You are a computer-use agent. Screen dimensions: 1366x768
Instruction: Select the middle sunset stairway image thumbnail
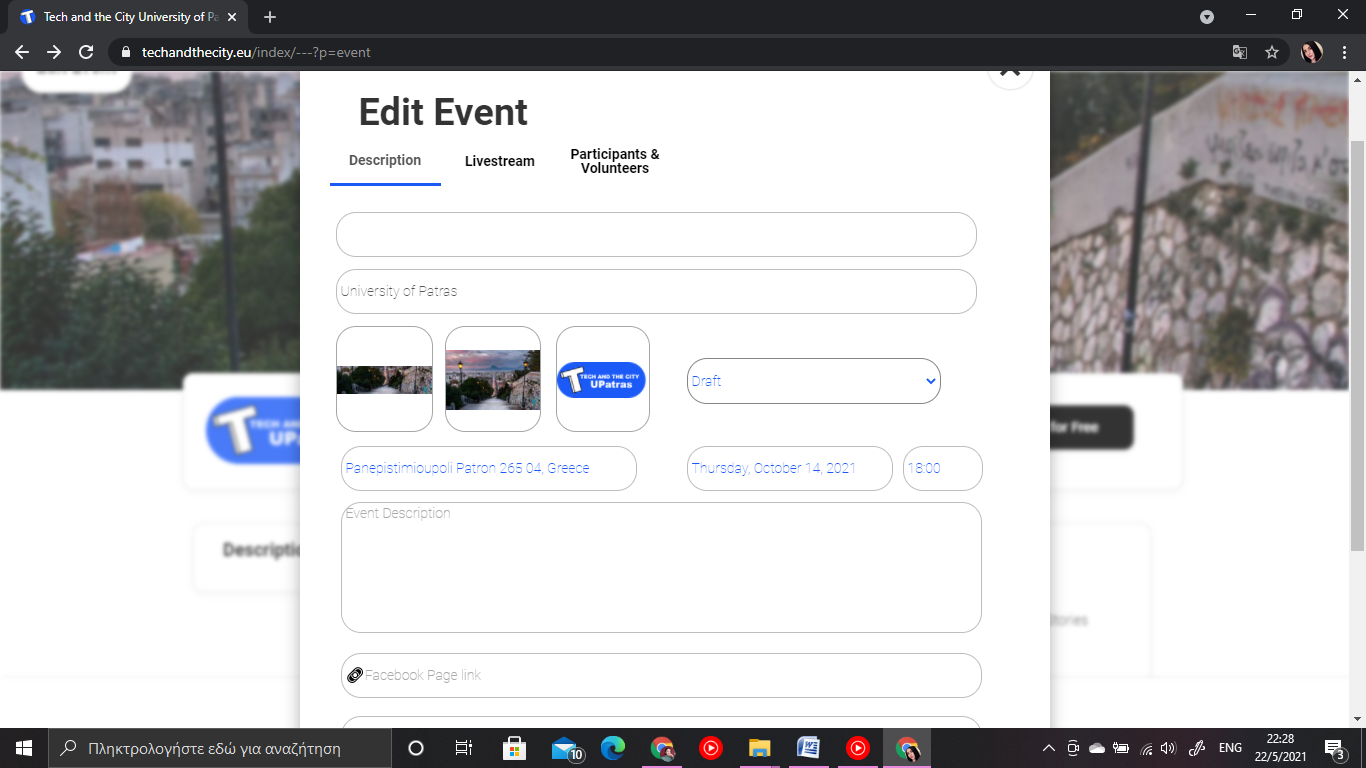[492, 380]
